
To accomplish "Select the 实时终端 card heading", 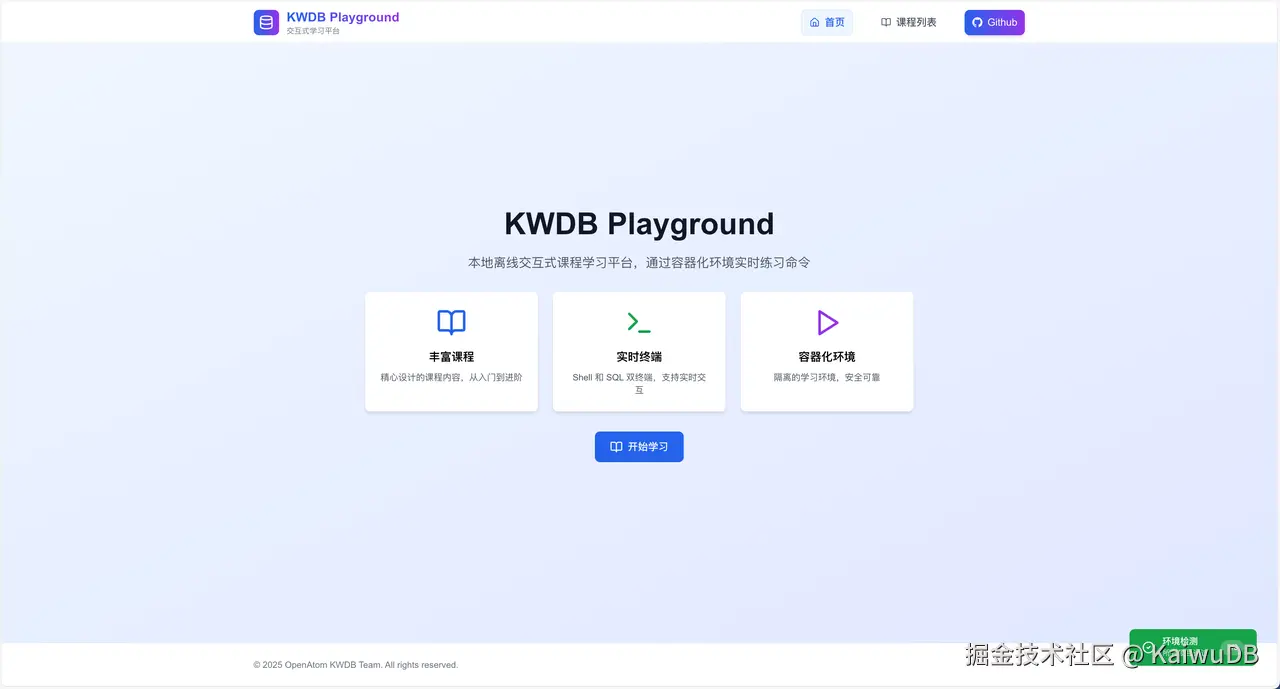I will 639,357.
